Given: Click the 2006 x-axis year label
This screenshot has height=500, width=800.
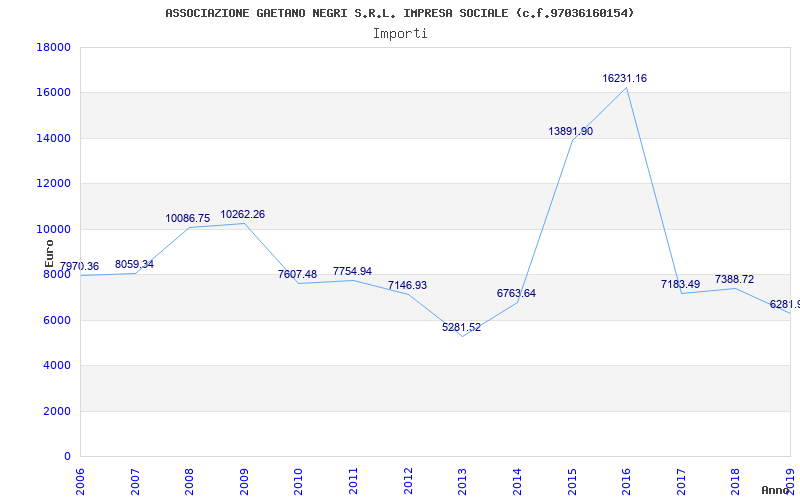Looking at the screenshot, I should [x=81, y=481].
